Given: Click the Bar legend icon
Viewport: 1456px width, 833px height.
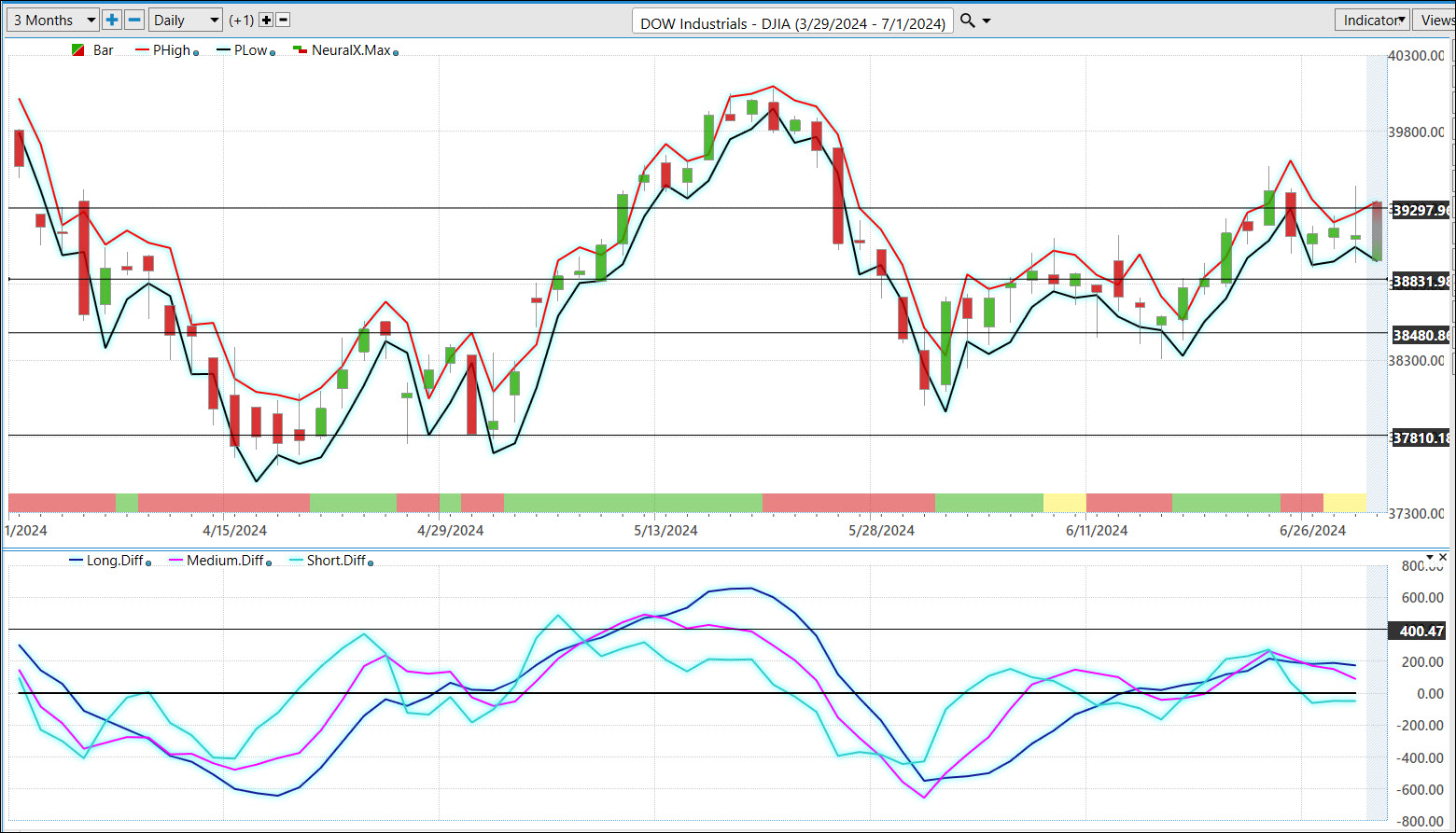Looking at the screenshot, I should click(78, 50).
